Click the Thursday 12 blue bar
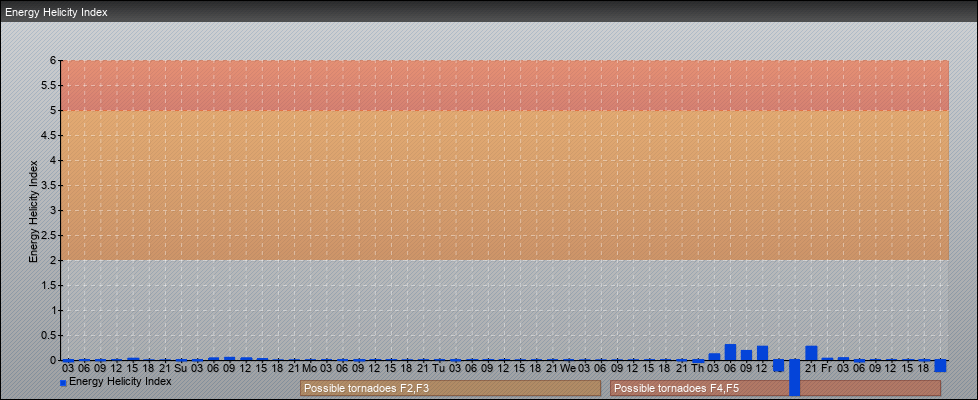Image resolution: width=978 pixels, height=400 pixels. point(762,353)
